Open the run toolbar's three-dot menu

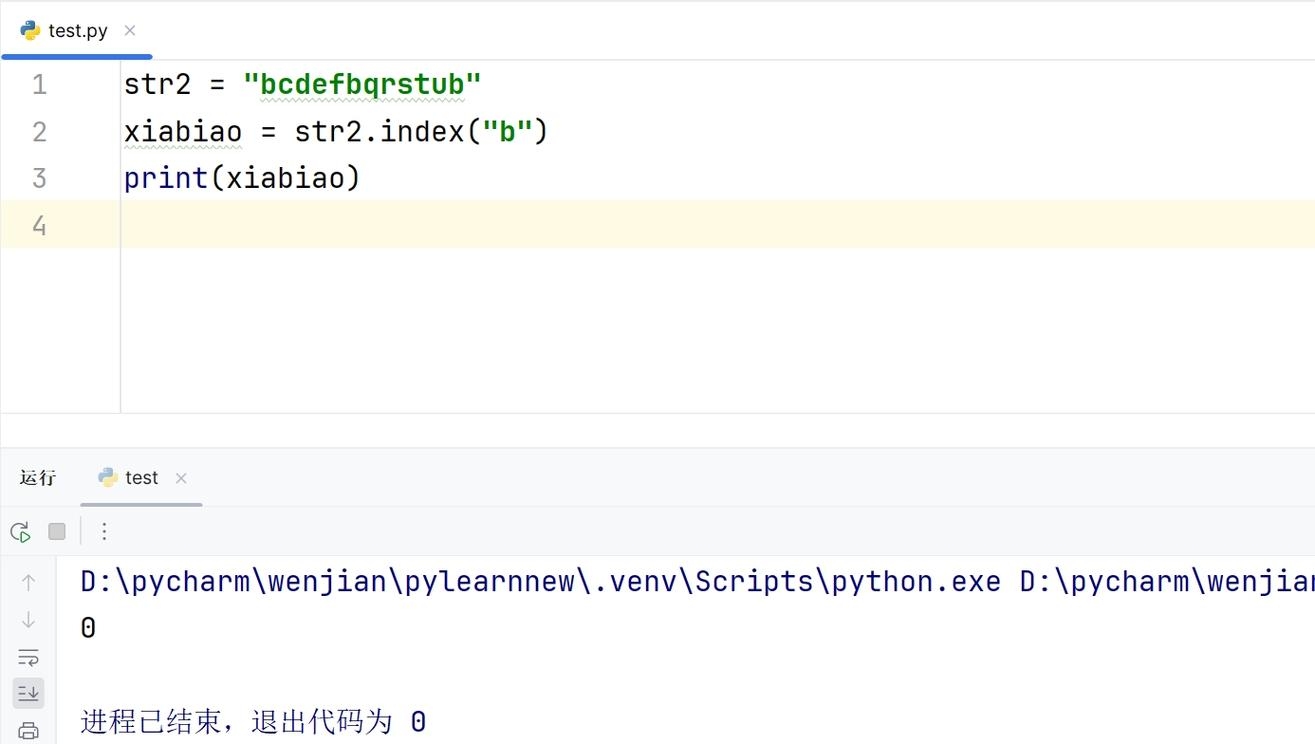coord(104,532)
